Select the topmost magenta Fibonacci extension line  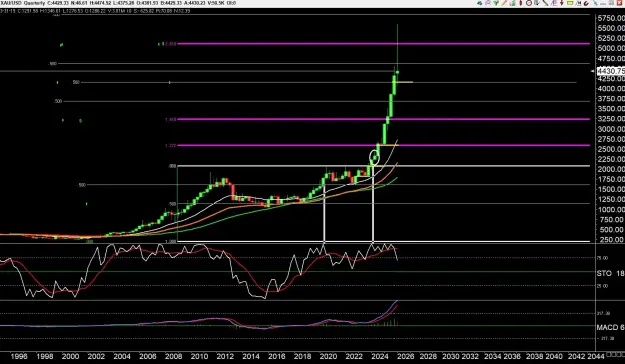click(x=383, y=43)
